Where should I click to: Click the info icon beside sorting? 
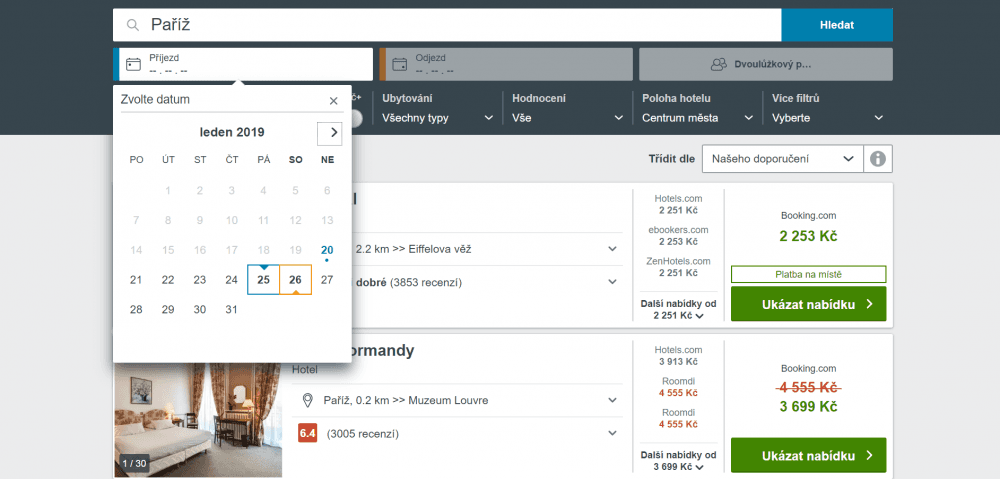pyautogui.click(x=878, y=159)
